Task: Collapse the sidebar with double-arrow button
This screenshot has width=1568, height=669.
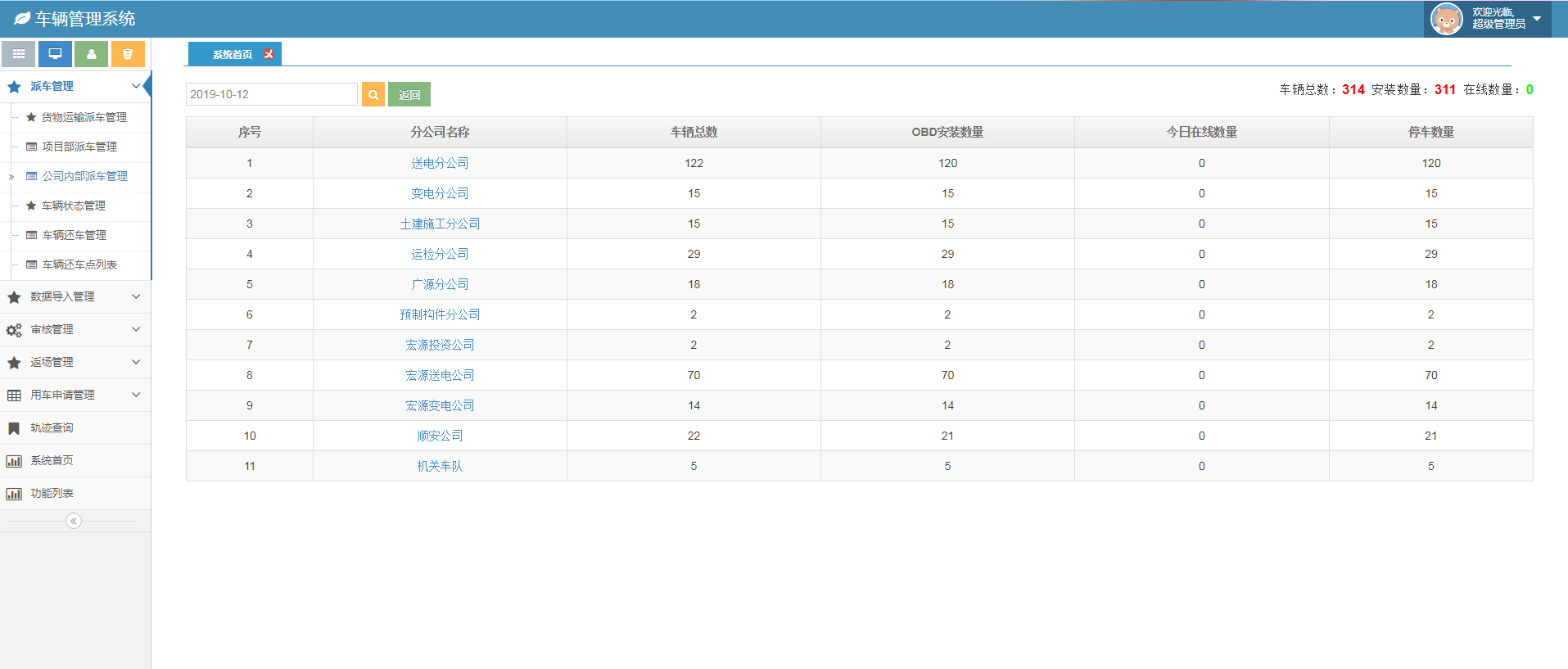Action: [74, 521]
